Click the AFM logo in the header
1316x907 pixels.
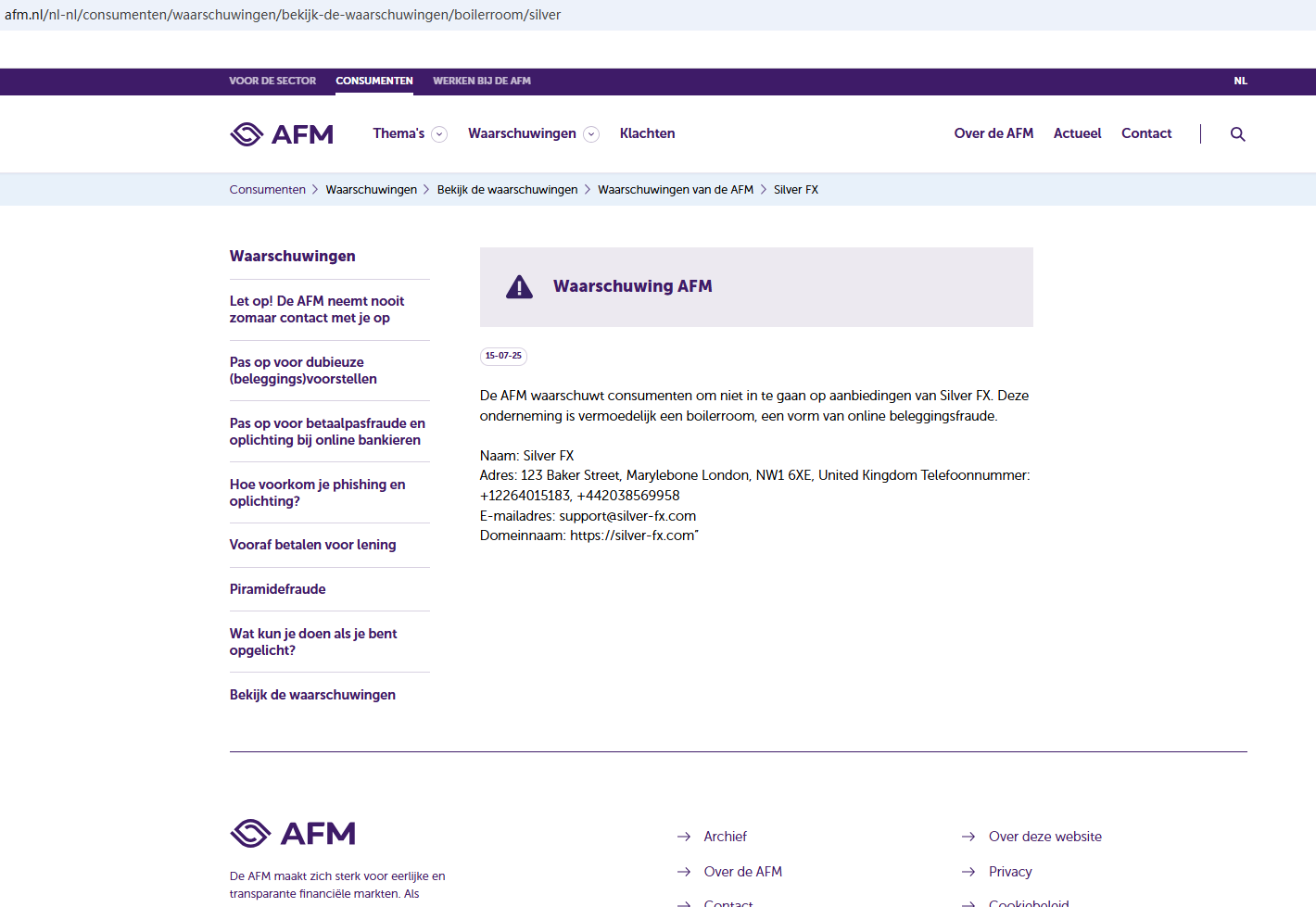click(x=282, y=134)
